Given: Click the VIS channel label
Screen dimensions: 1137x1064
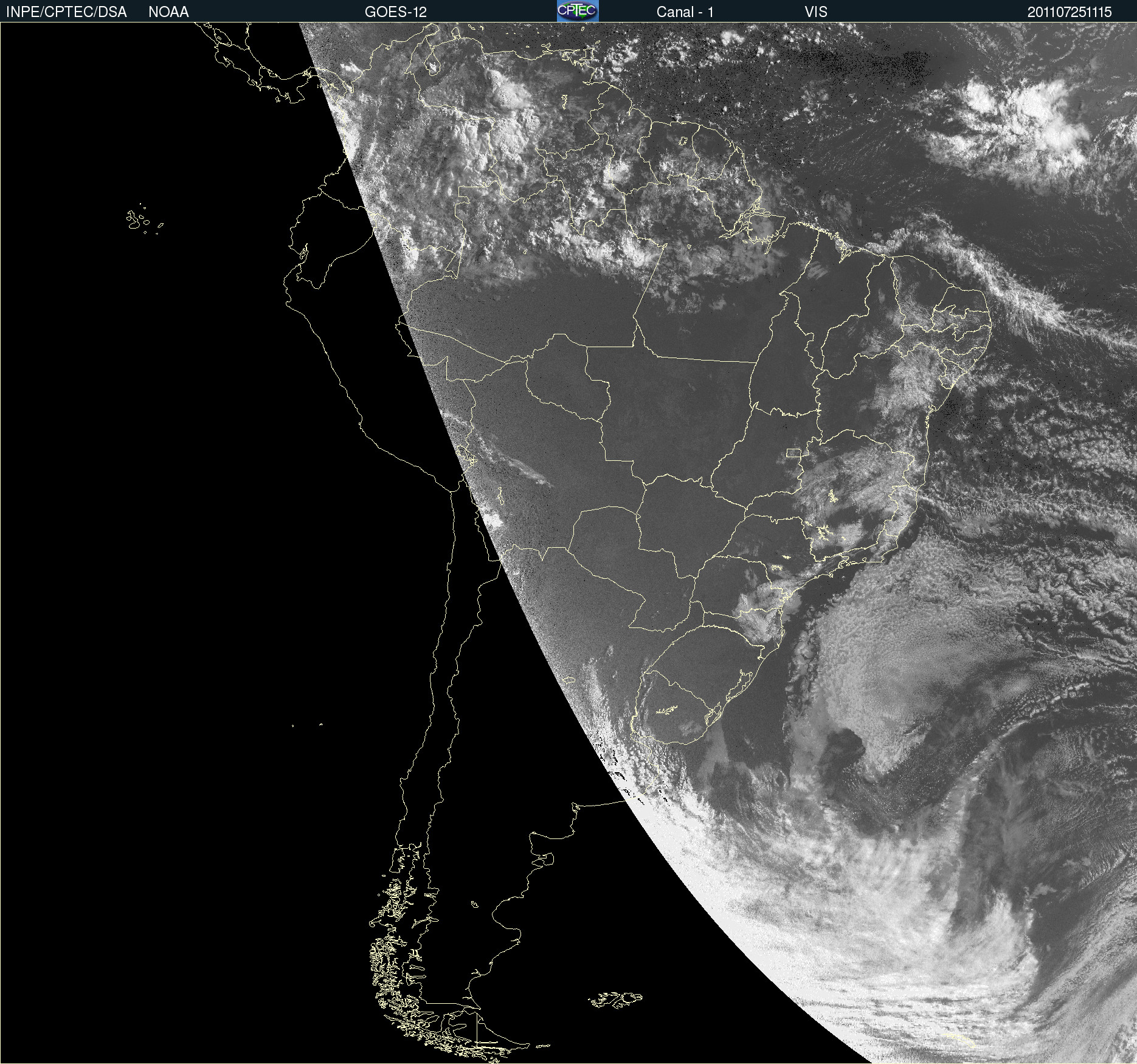Looking at the screenshot, I should point(816,12).
